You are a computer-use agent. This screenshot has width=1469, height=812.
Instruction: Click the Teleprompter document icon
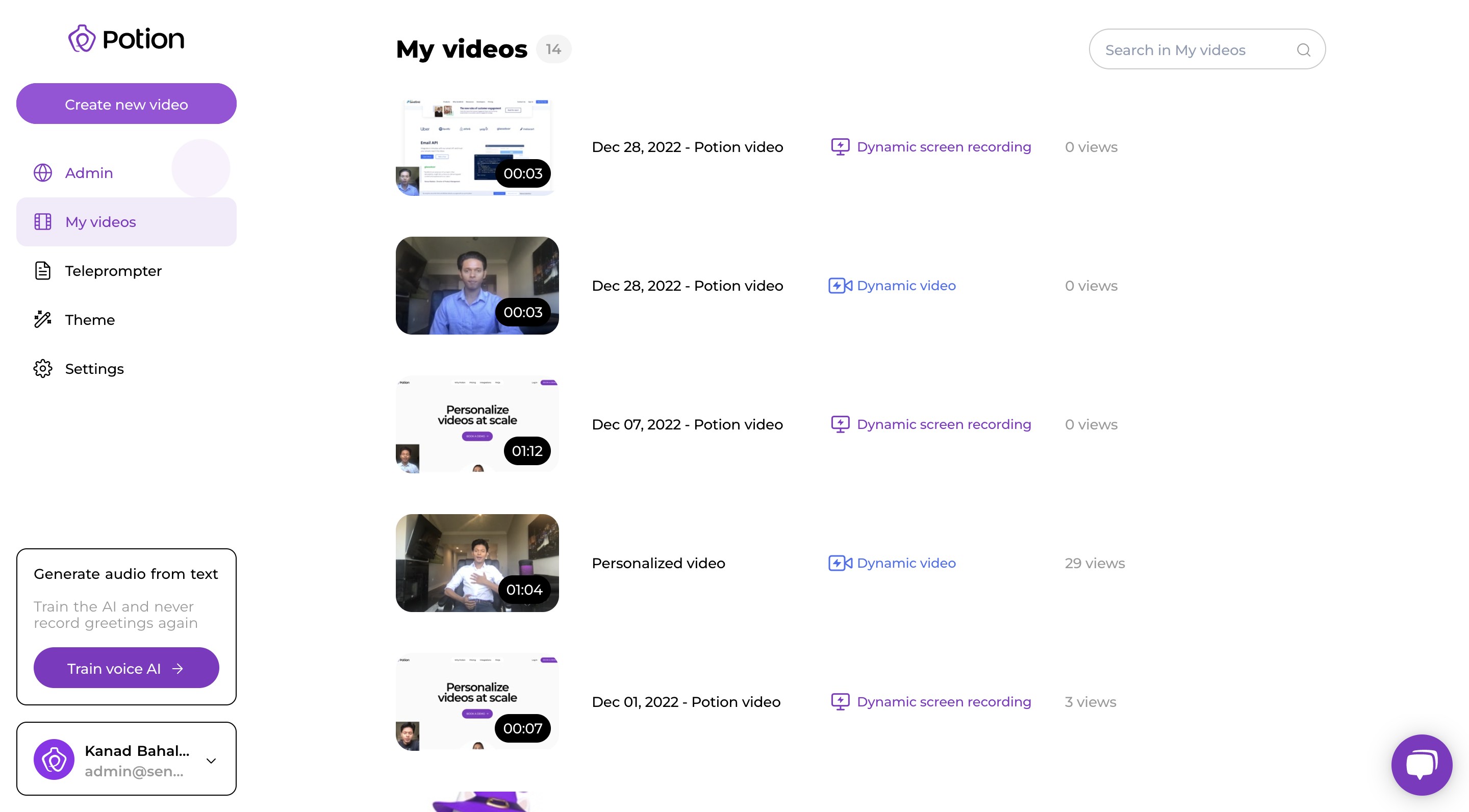point(43,271)
